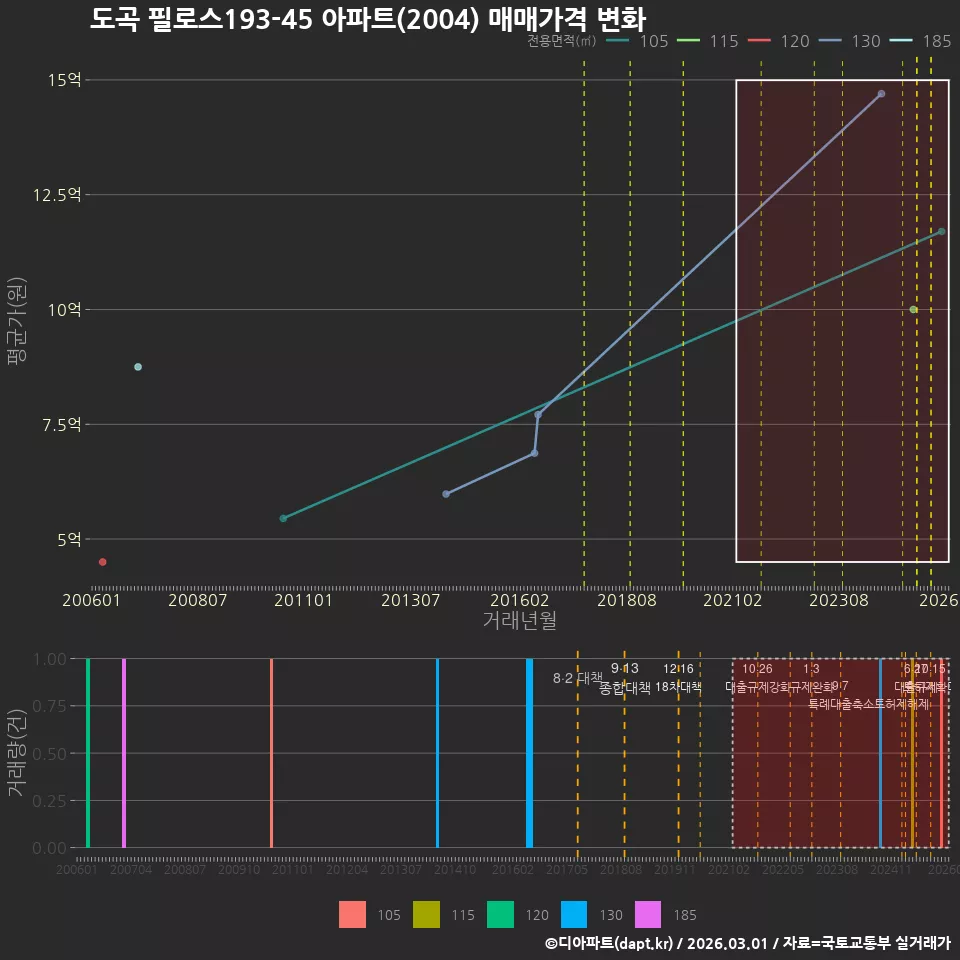Viewport: 960px width, 960px height.
Task: Click the 0.50 label on volume y-axis
Action: [x=50, y=753]
